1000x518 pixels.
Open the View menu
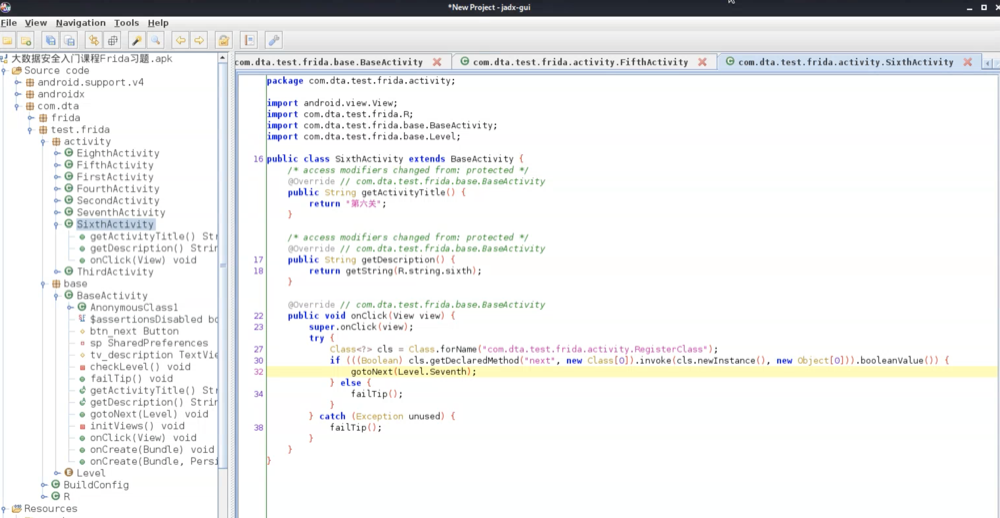36,23
